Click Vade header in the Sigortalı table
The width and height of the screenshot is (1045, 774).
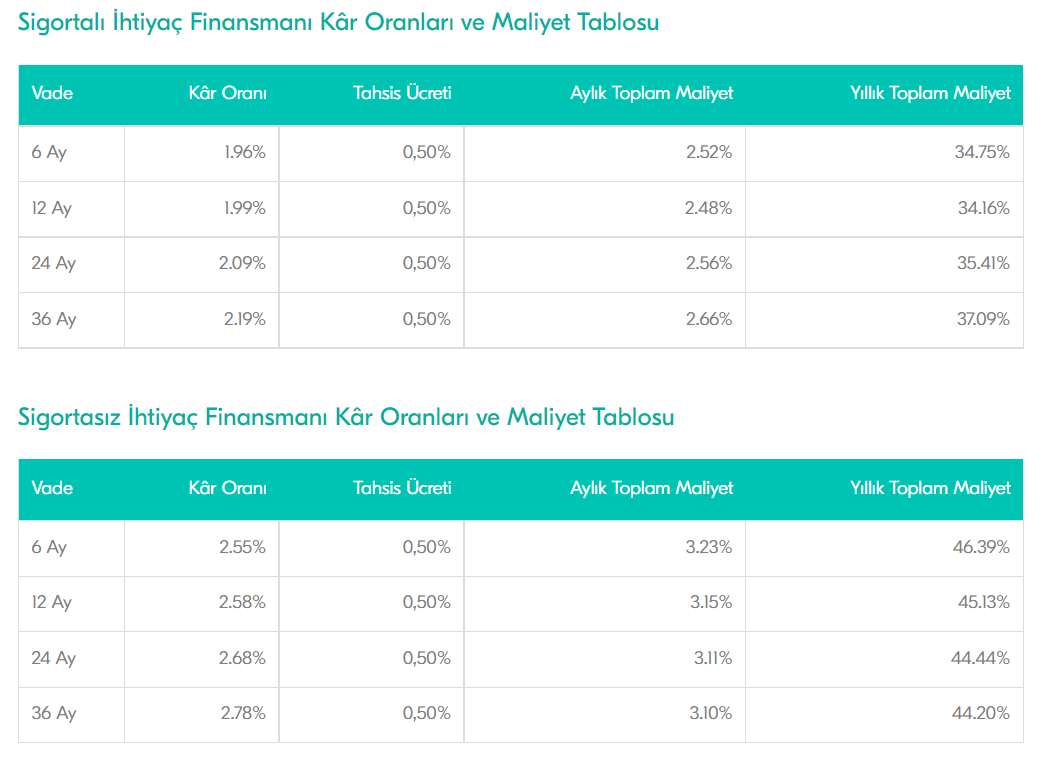pyautogui.click(x=52, y=93)
